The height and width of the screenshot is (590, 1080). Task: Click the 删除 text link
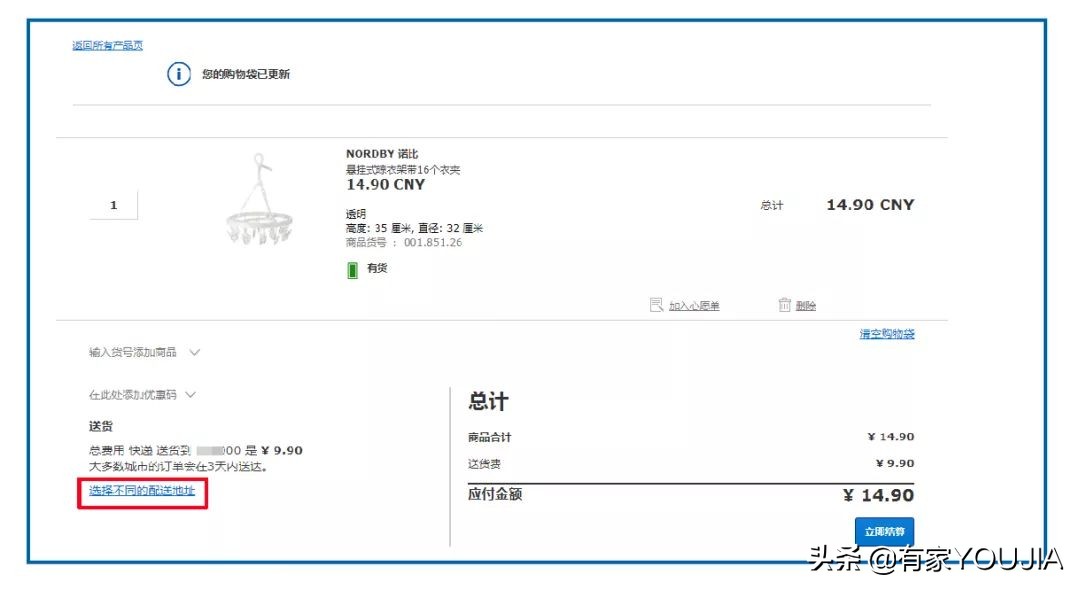coord(806,304)
